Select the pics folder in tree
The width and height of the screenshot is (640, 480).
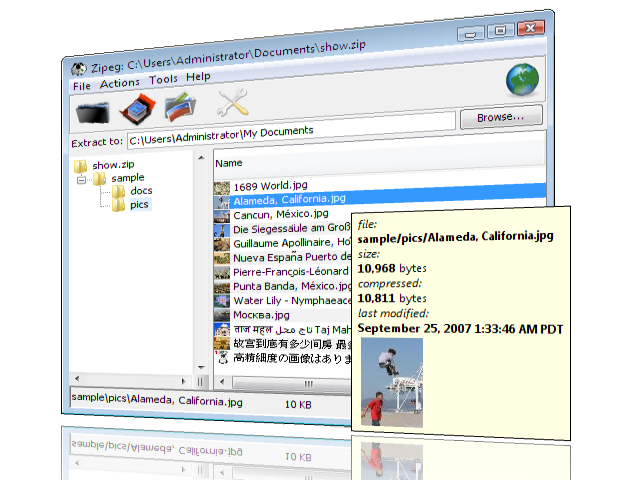coord(139,205)
